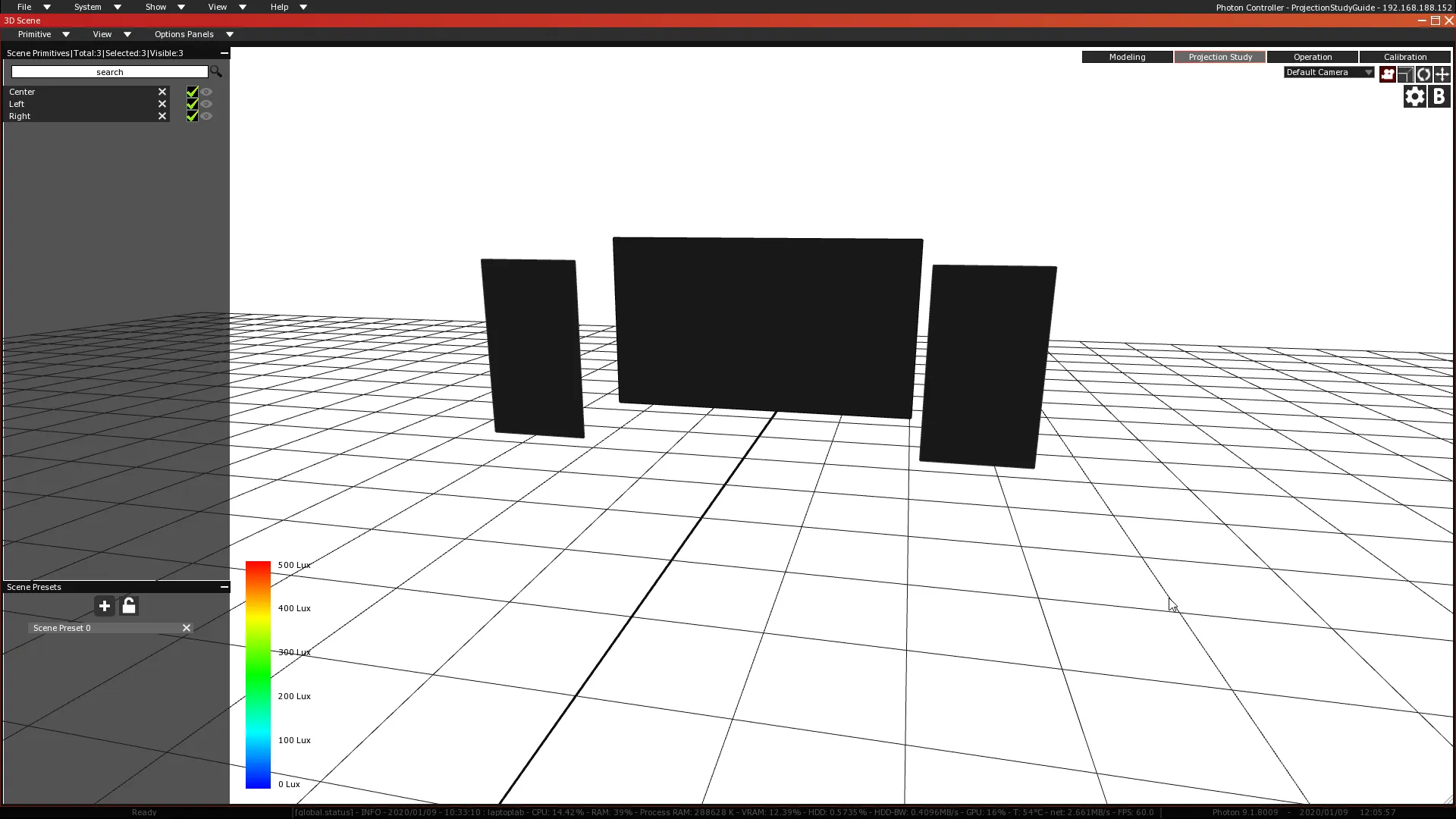Delete the Right primitive with its X
The image size is (1456, 819).
click(162, 116)
